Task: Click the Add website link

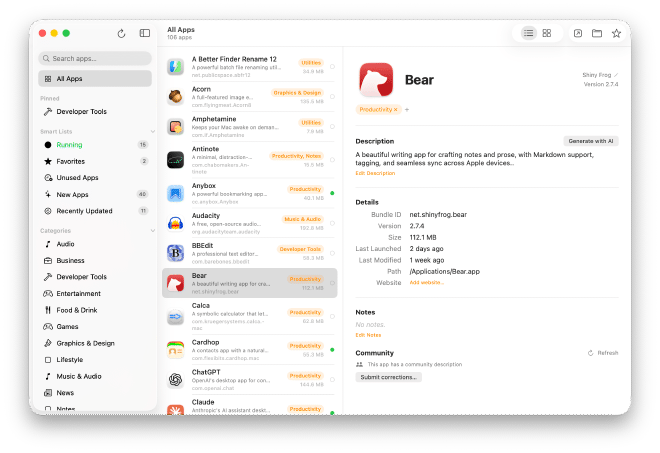Action: [x=426, y=282]
